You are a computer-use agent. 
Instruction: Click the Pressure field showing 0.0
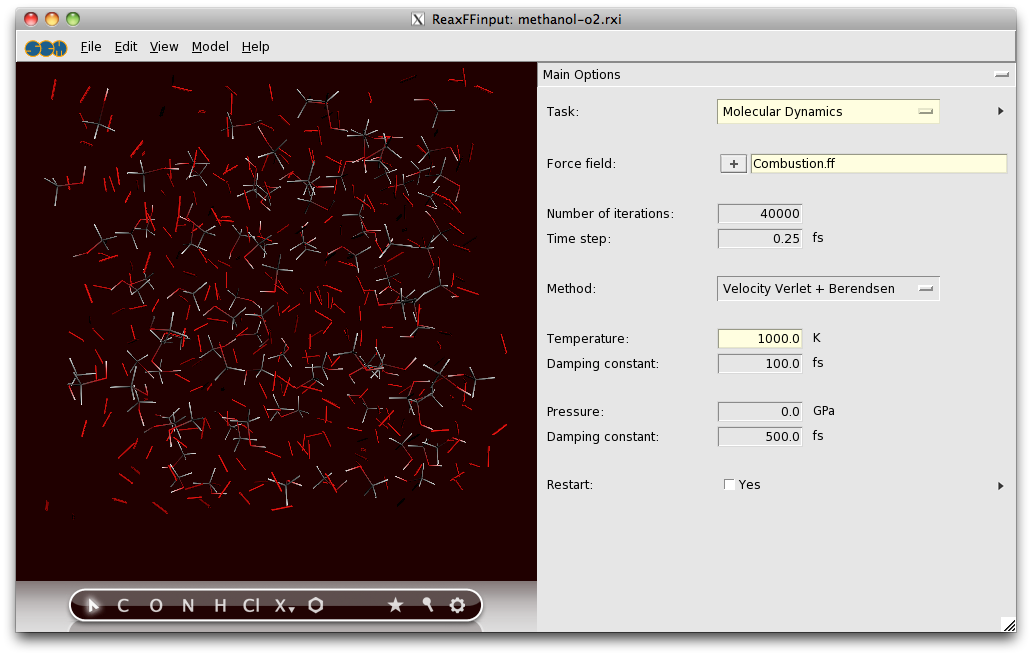[x=760, y=412]
